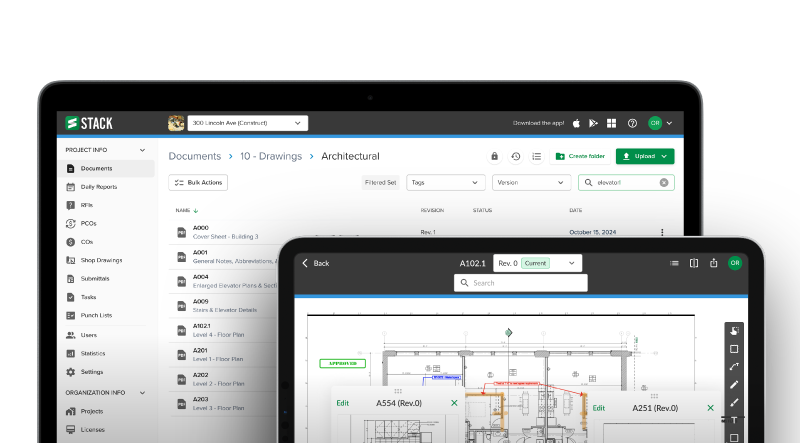Toggle the tablet compare view icon

pos(694,263)
